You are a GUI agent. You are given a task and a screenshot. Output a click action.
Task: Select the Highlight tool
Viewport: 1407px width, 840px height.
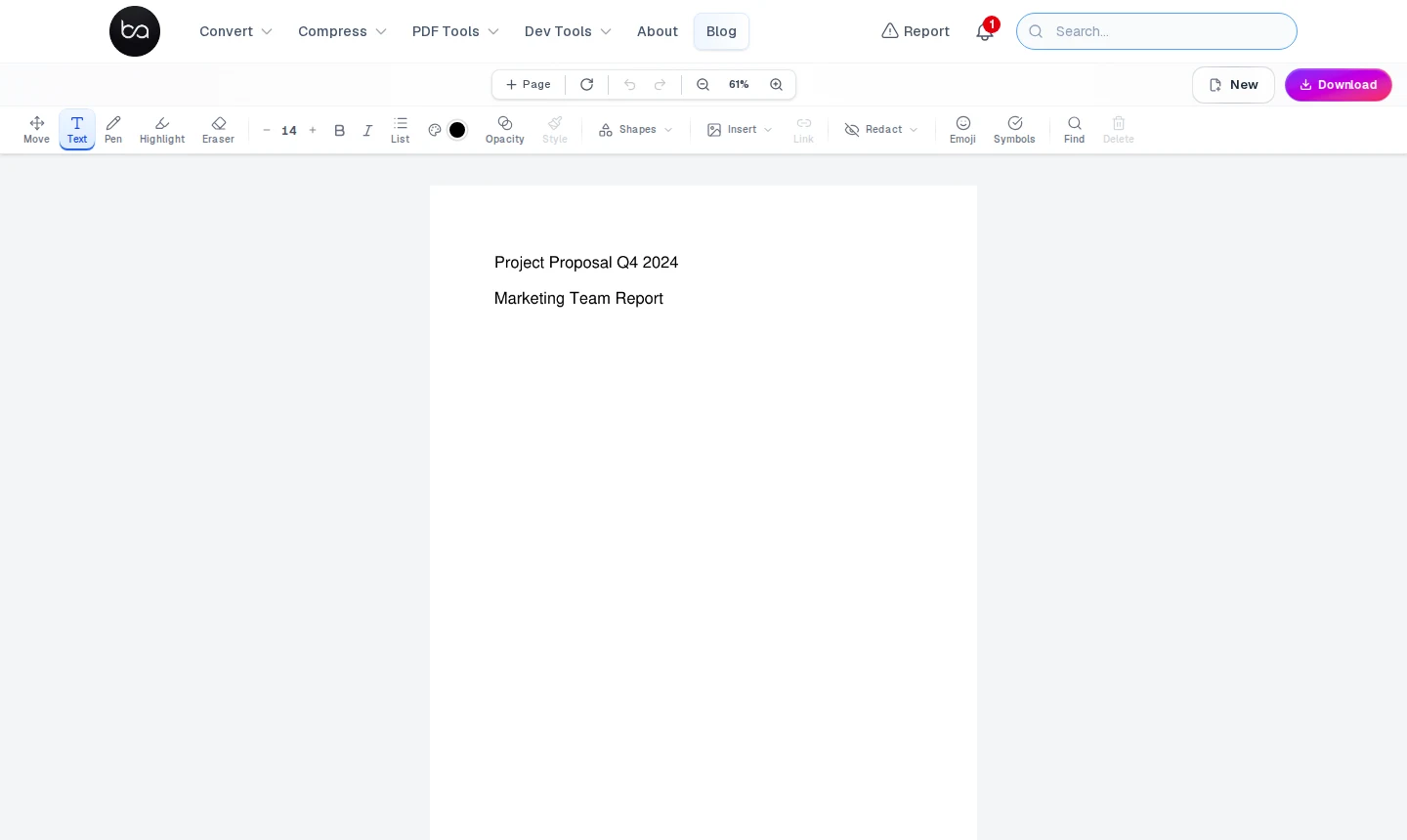tap(162, 130)
